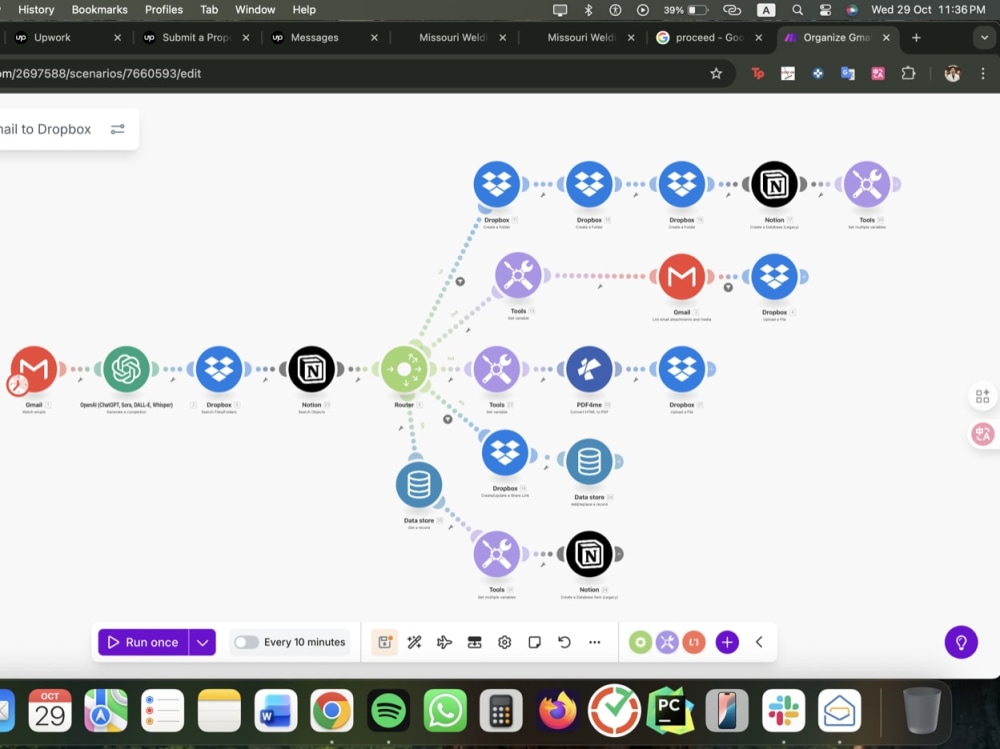Open Tools module before Notion Create Database Item
The image size is (1000, 749).
pyautogui.click(x=496, y=554)
